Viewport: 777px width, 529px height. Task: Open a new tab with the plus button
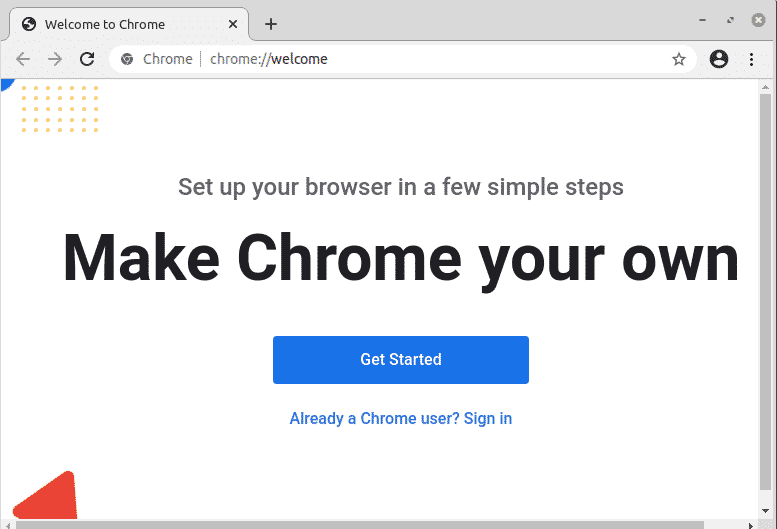tap(271, 24)
